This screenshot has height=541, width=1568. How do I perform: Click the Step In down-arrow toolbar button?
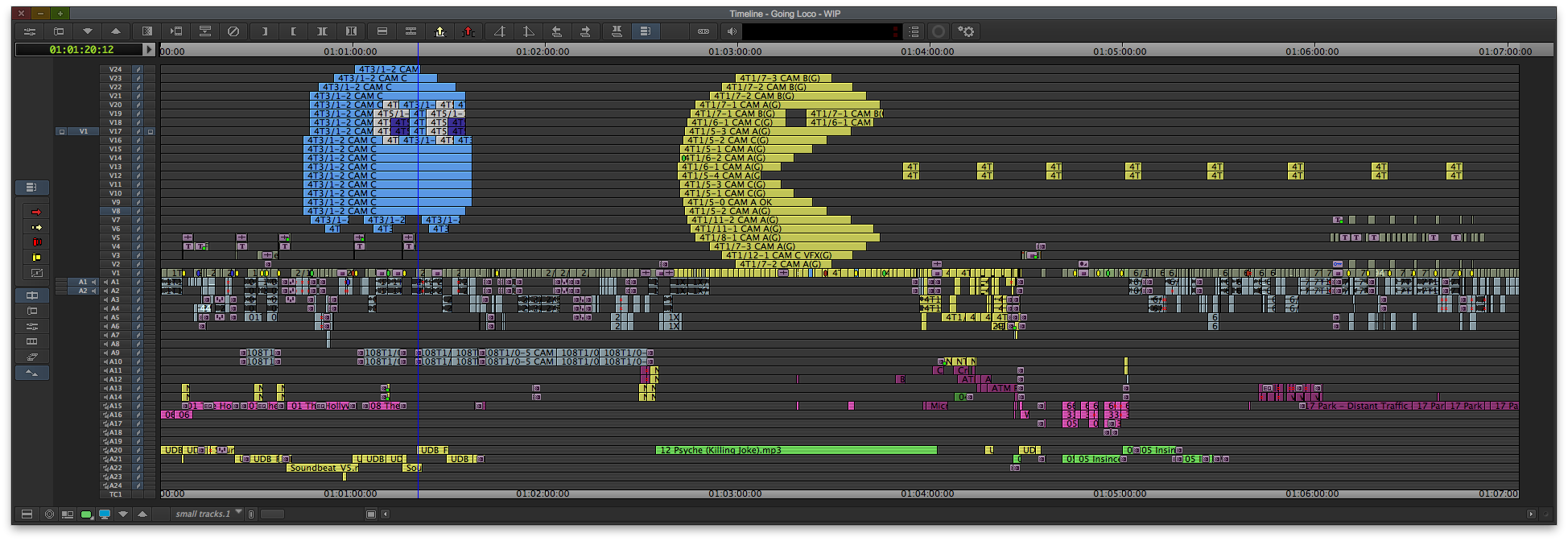click(88, 31)
